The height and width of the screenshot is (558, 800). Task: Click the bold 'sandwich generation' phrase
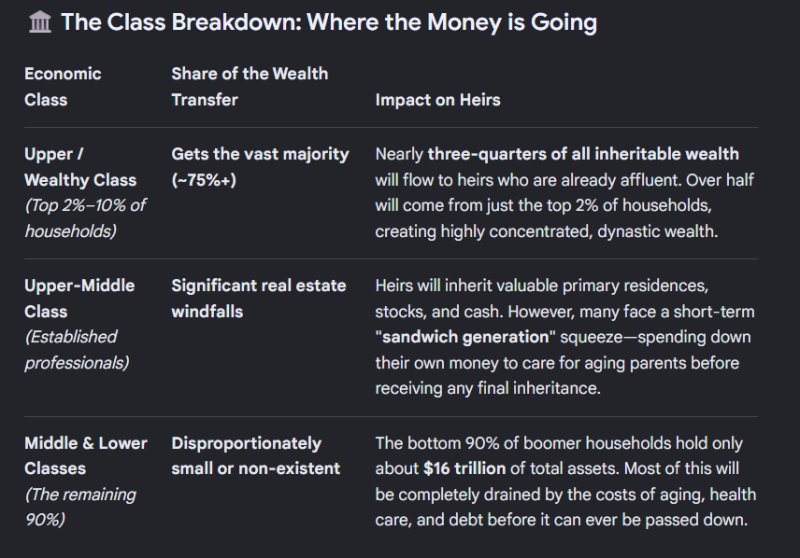pyautogui.click(x=465, y=337)
